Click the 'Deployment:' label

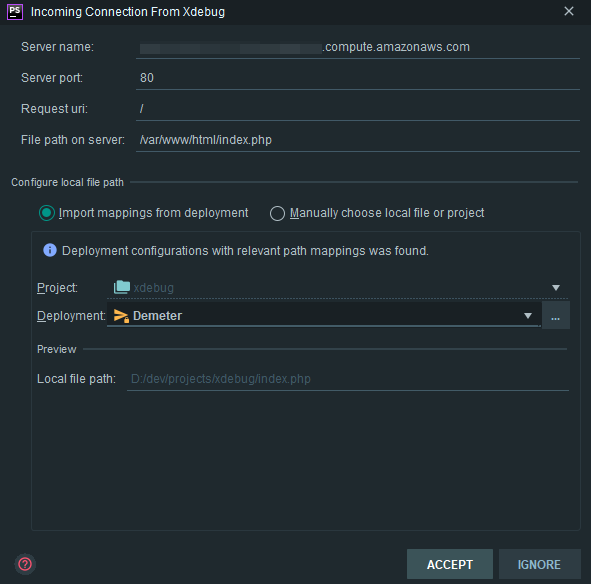71,316
